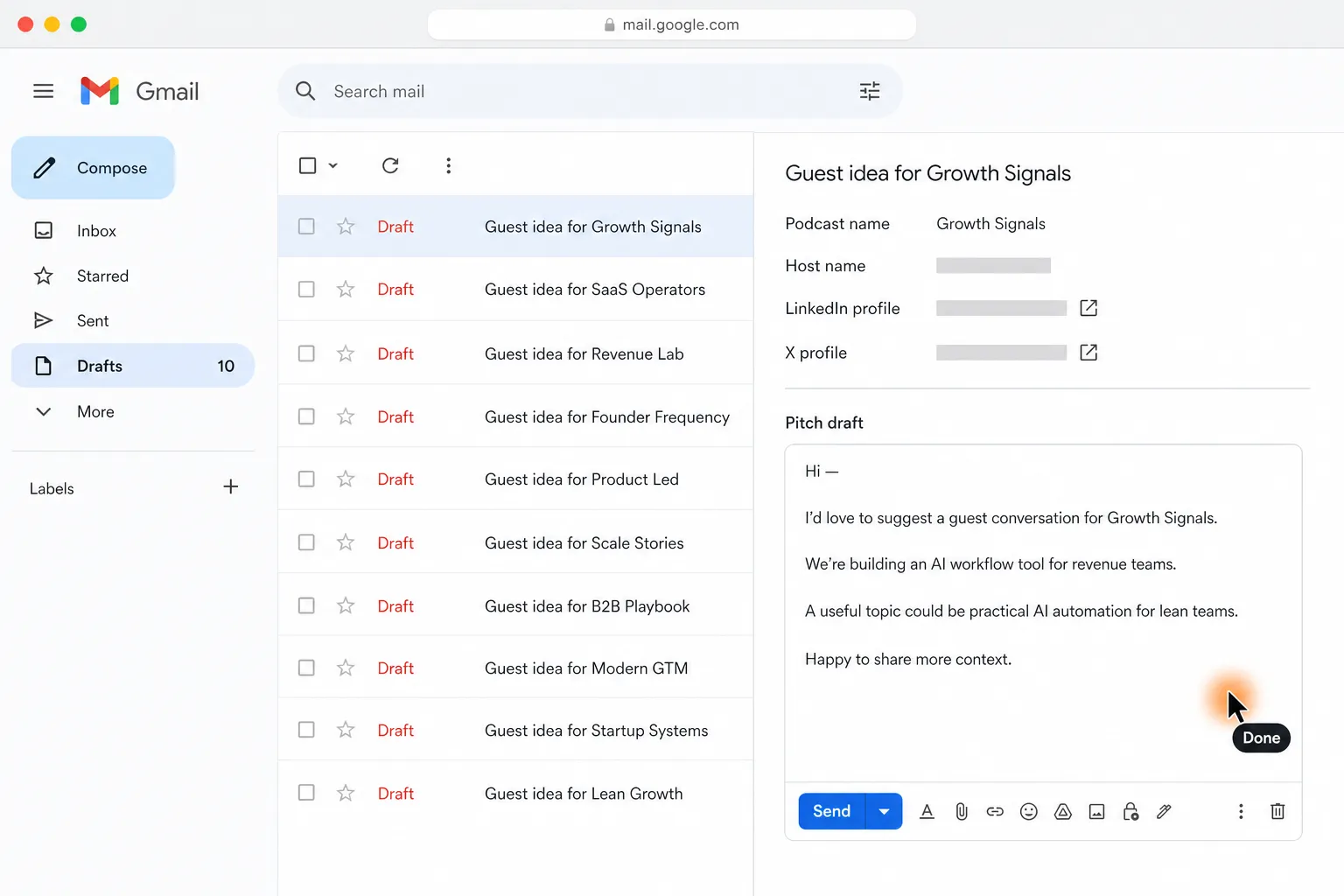
Task: Star the B2B Playbook draft
Action: (346, 605)
